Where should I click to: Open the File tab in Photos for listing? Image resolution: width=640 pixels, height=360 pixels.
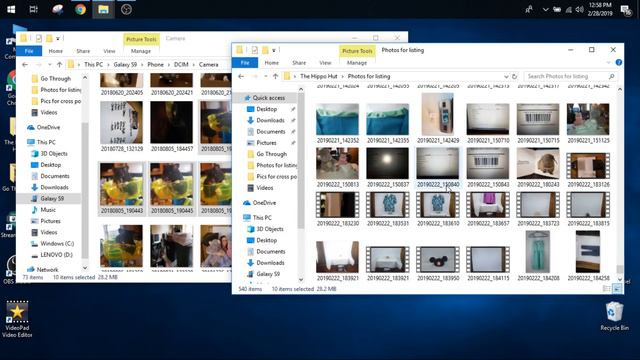[245, 62]
